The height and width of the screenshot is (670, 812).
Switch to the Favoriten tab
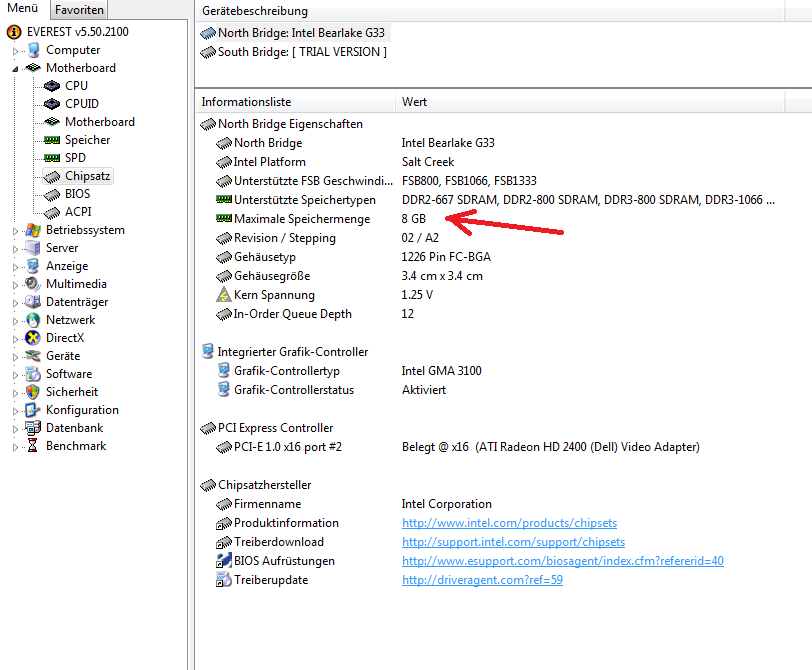[79, 10]
